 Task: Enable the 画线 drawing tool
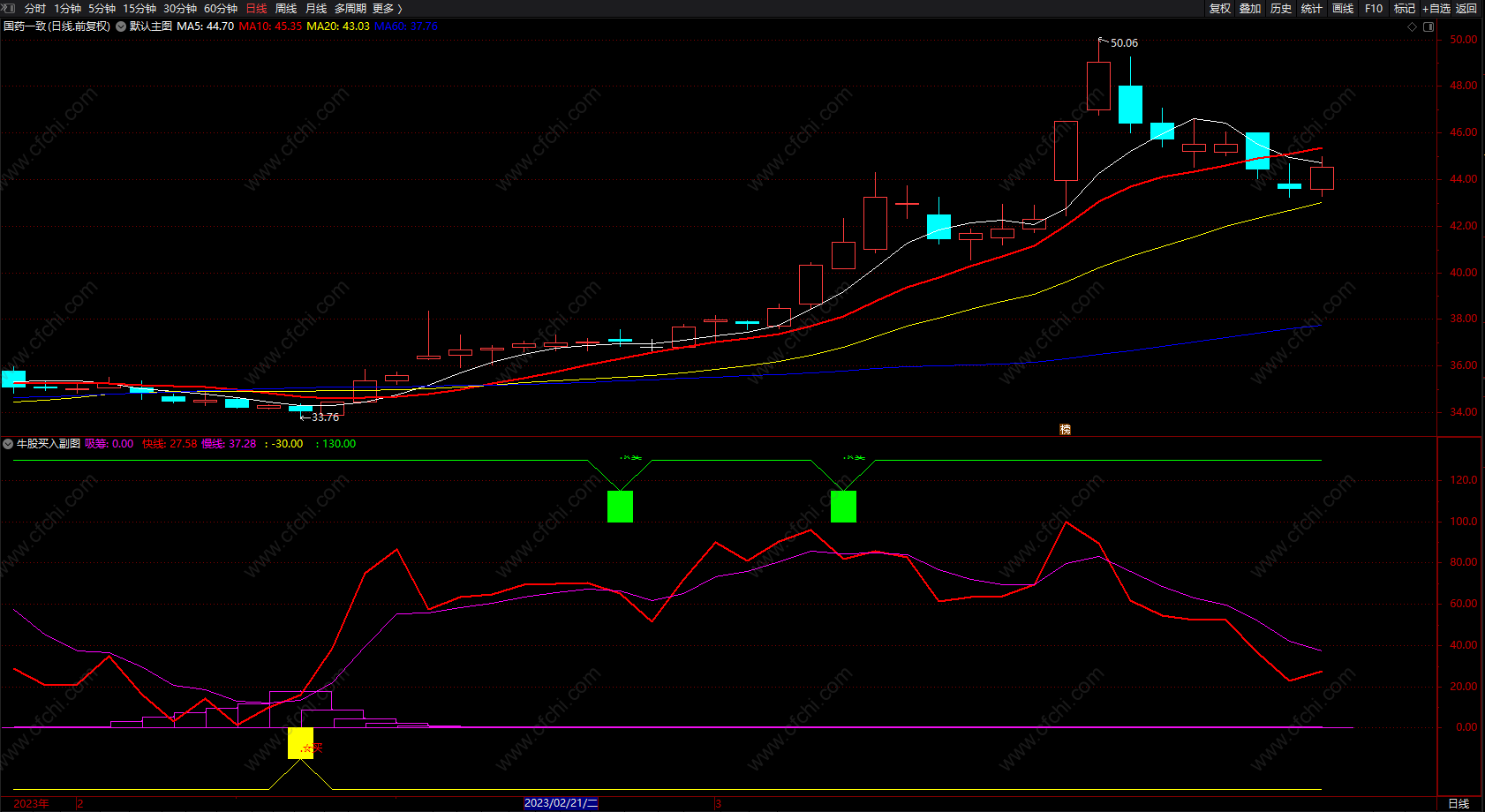click(x=1343, y=8)
